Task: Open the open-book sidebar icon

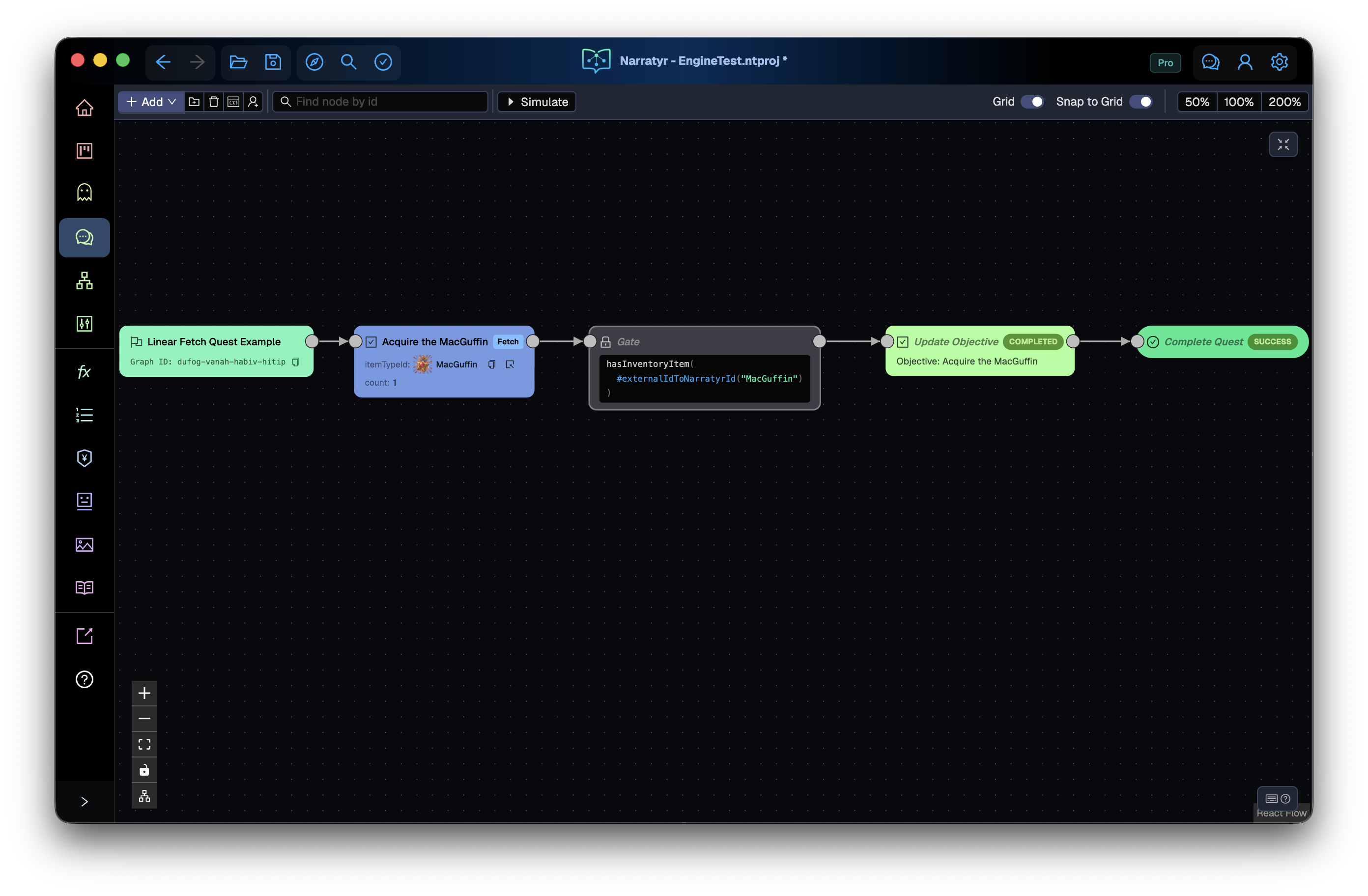Action: point(85,588)
